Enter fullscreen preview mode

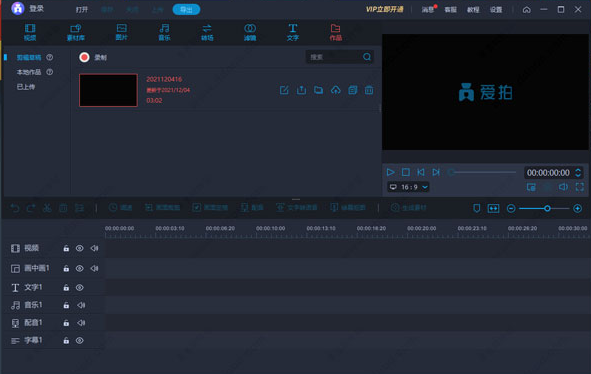[x=579, y=187]
